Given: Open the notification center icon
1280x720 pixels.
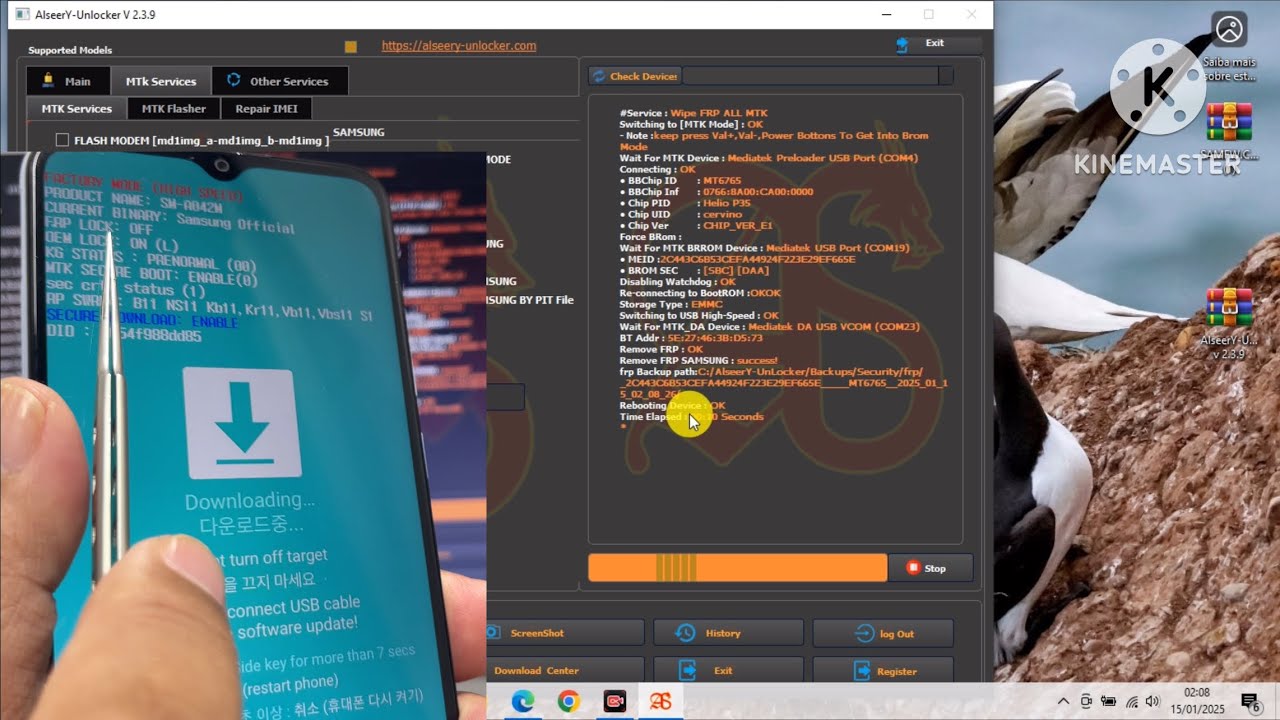Looking at the screenshot, I should coord(1249,702).
